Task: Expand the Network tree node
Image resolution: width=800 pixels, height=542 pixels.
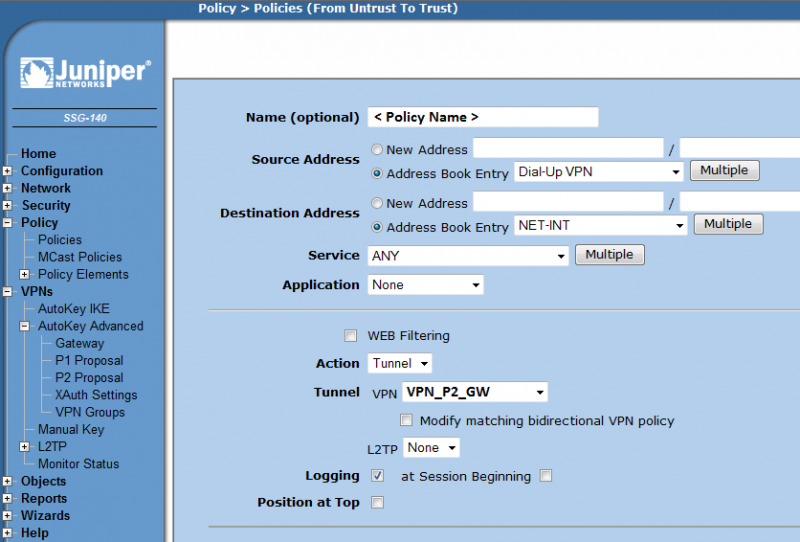Action: [x=7, y=188]
